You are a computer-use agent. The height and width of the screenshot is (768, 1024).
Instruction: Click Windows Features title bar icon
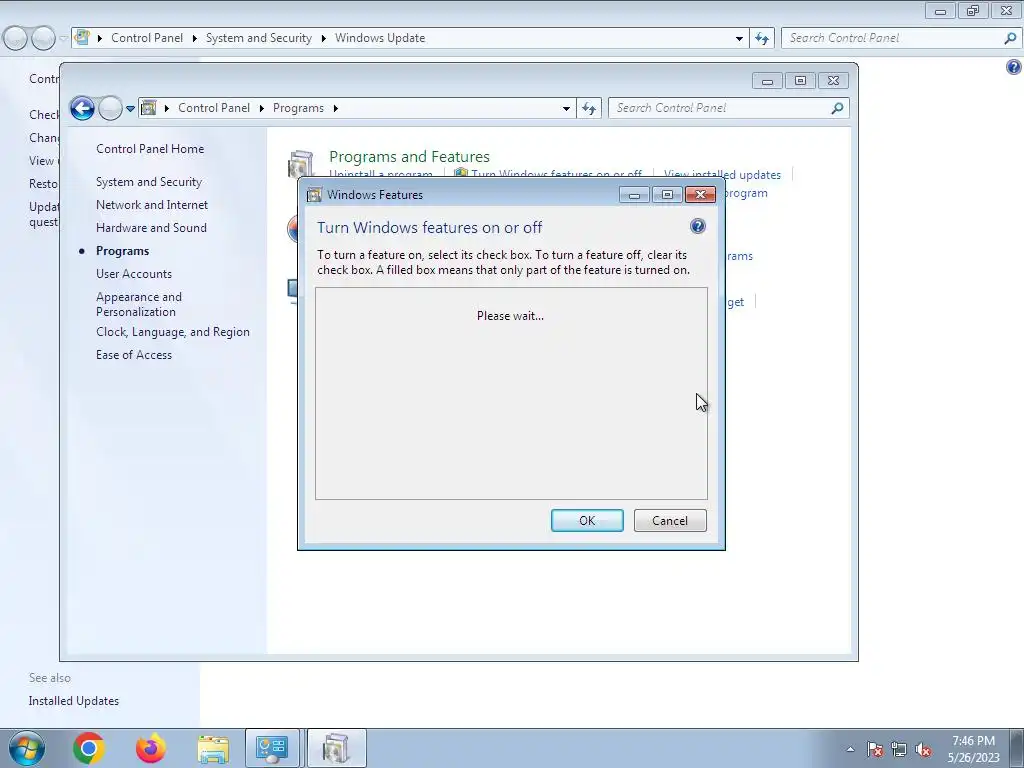tap(314, 195)
